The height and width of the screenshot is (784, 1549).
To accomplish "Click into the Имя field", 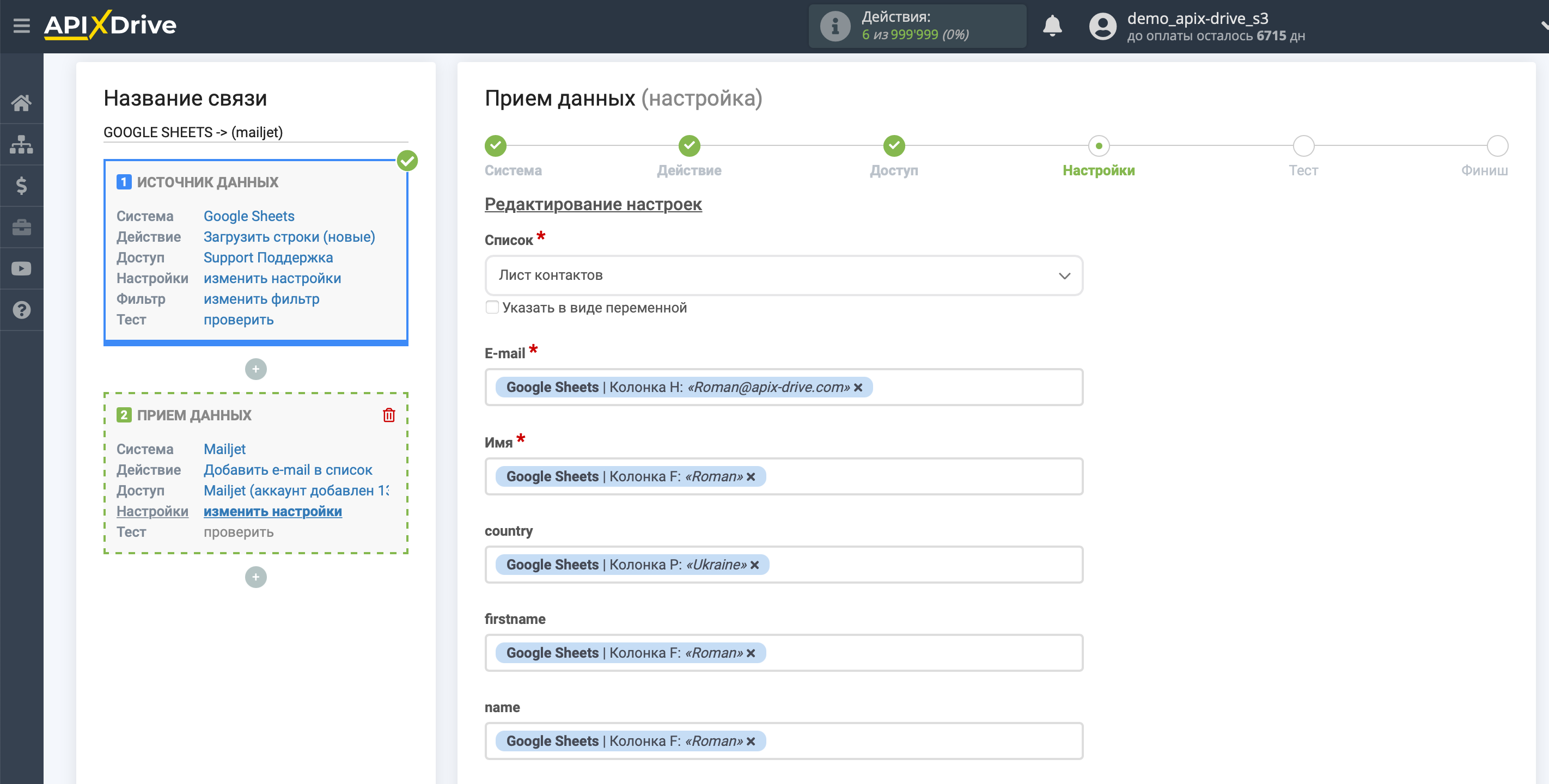I will coord(784,476).
